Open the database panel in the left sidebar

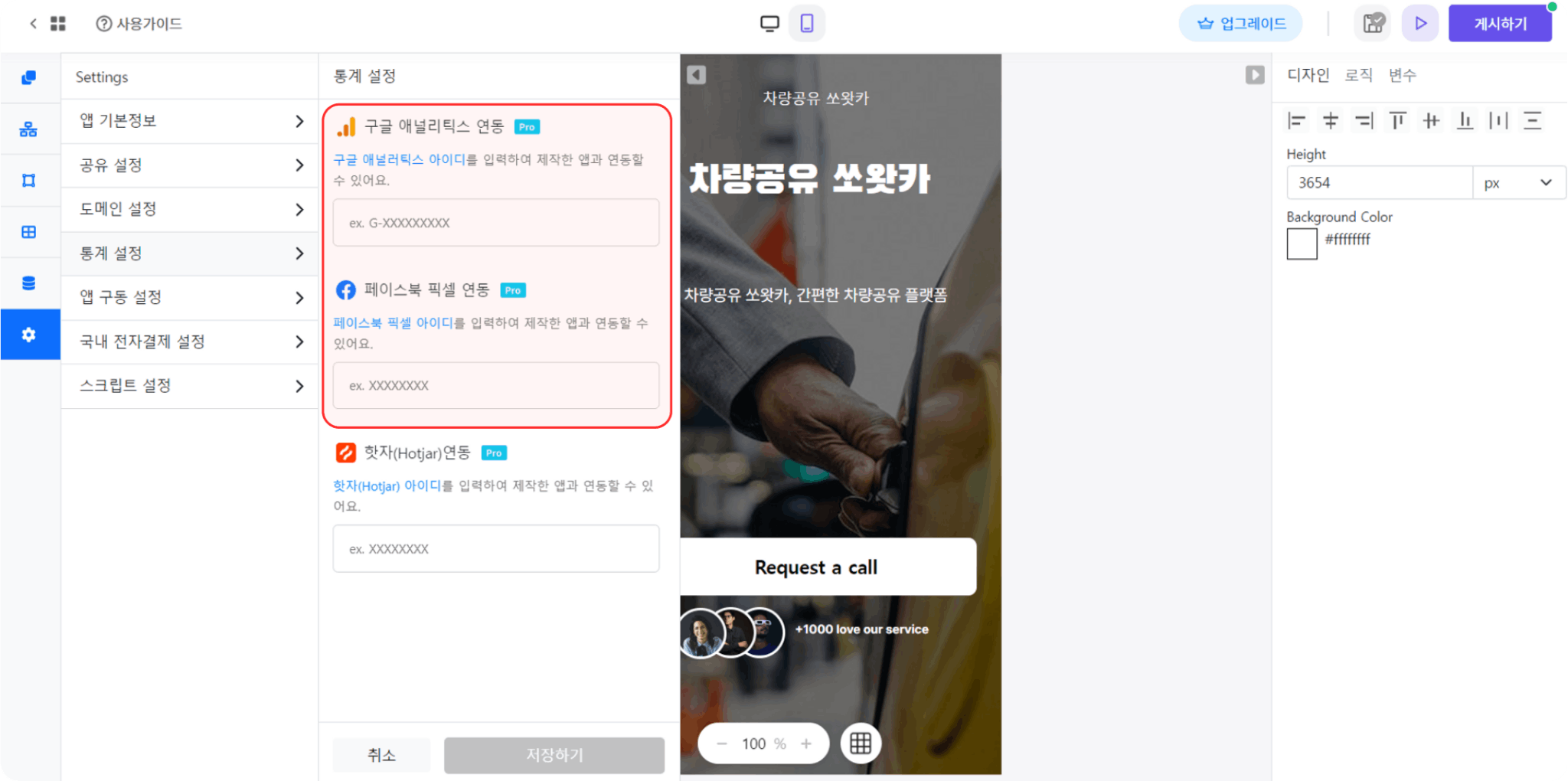click(x=30, y=282)
